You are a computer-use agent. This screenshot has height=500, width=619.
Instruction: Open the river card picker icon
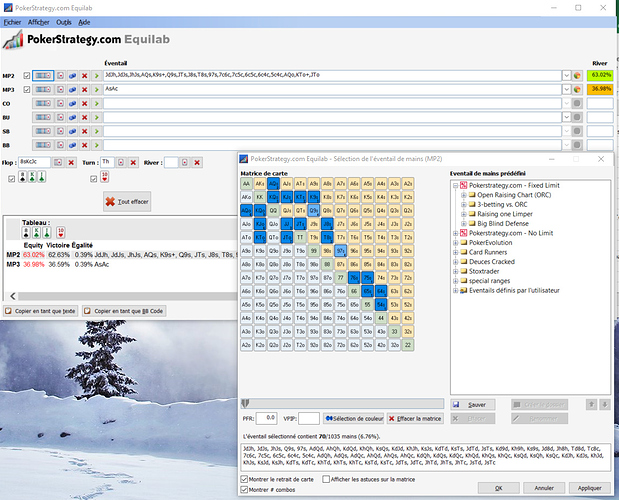pyautogui.click(x=184, y=162)
